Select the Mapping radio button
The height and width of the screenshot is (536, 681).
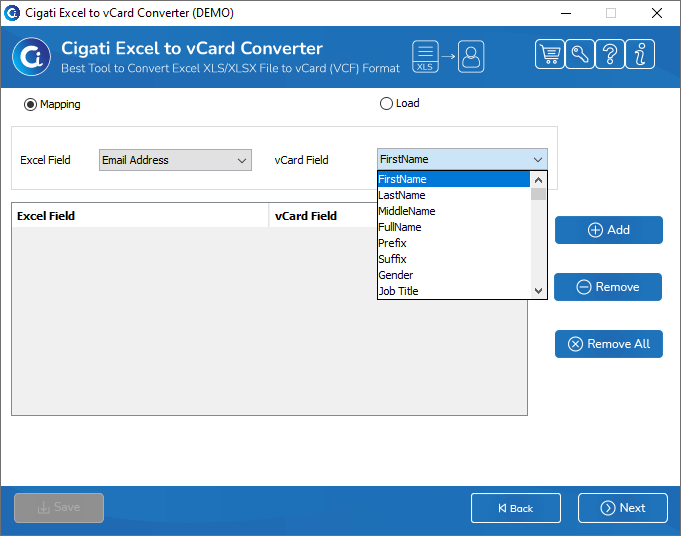click(30, 105)
